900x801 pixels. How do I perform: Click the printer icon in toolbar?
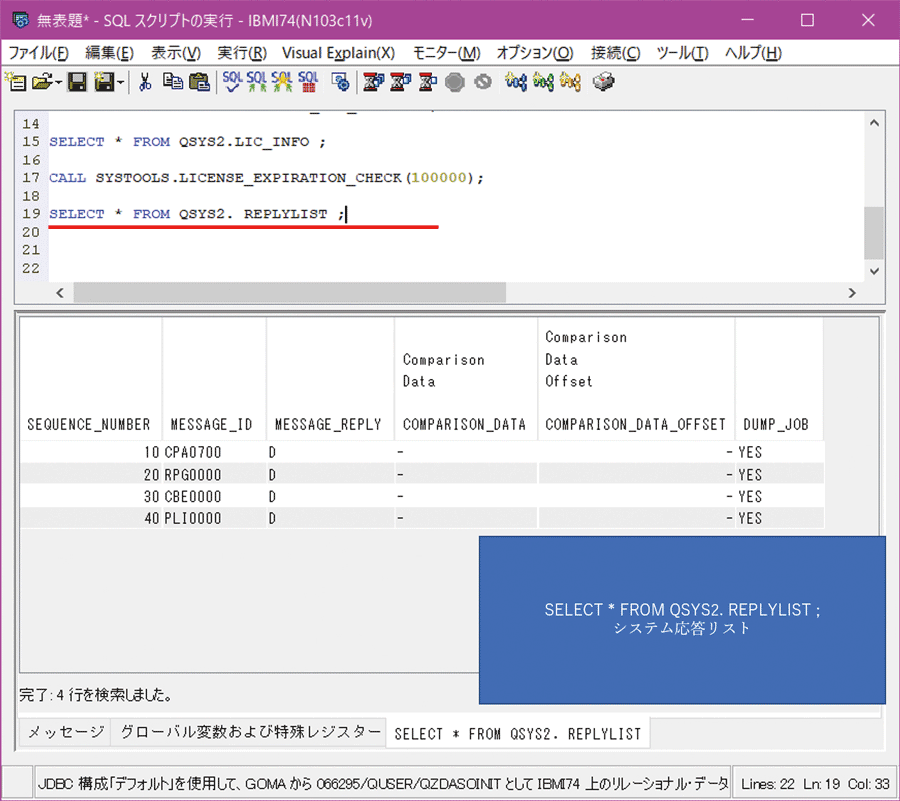pos(603,82)
